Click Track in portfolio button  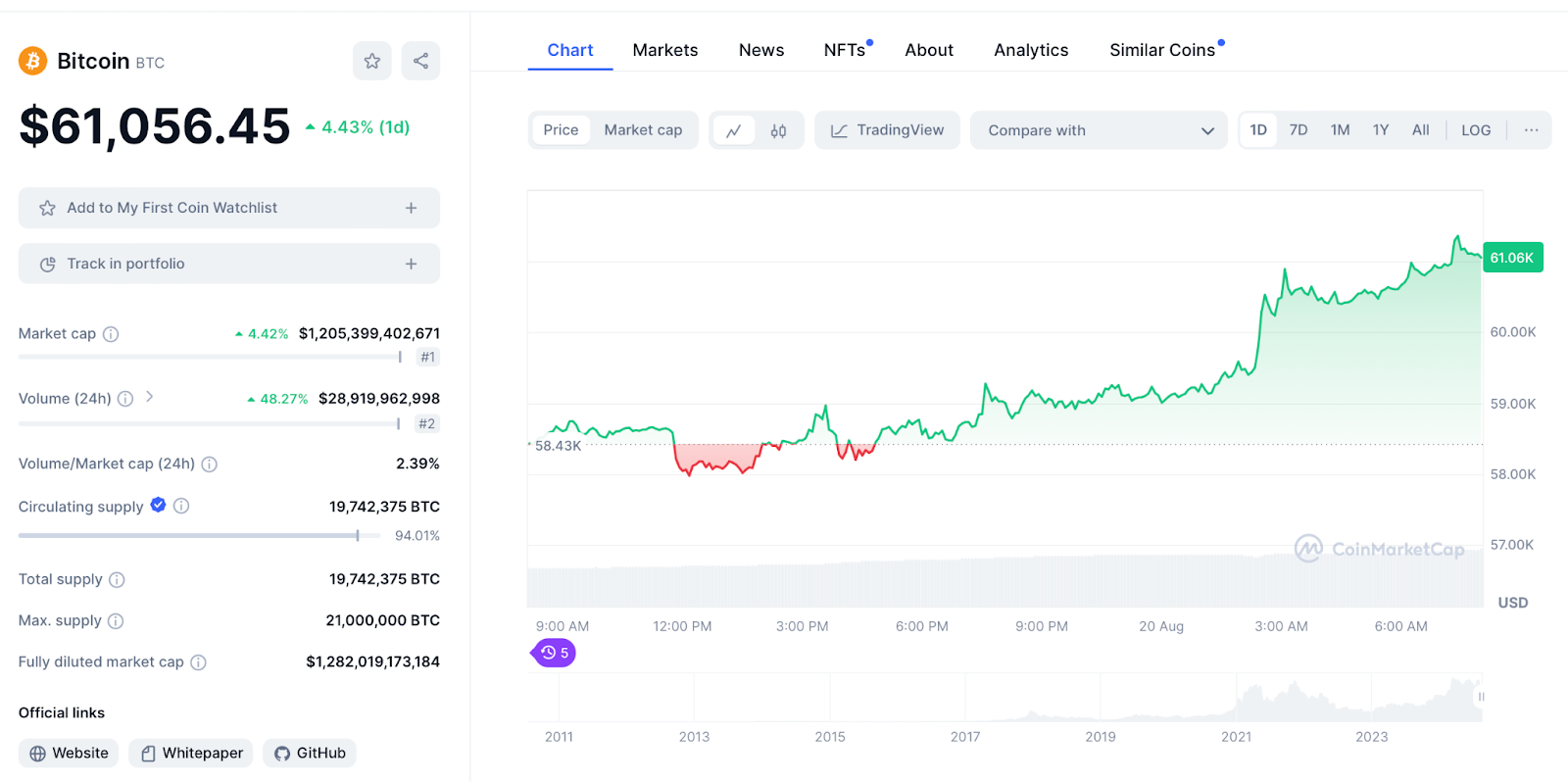229,264
